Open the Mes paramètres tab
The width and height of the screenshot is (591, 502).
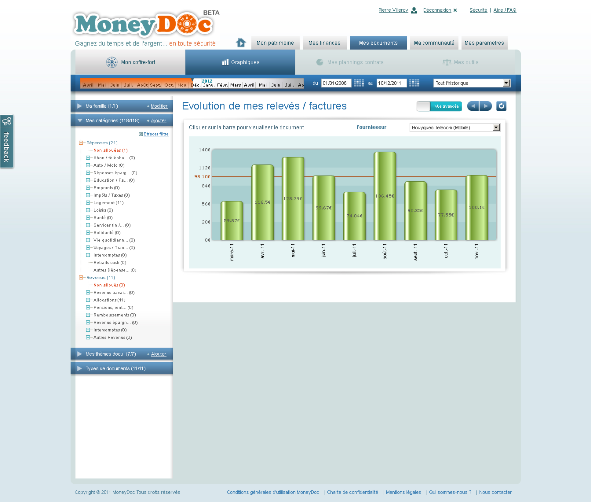[484, 43]
